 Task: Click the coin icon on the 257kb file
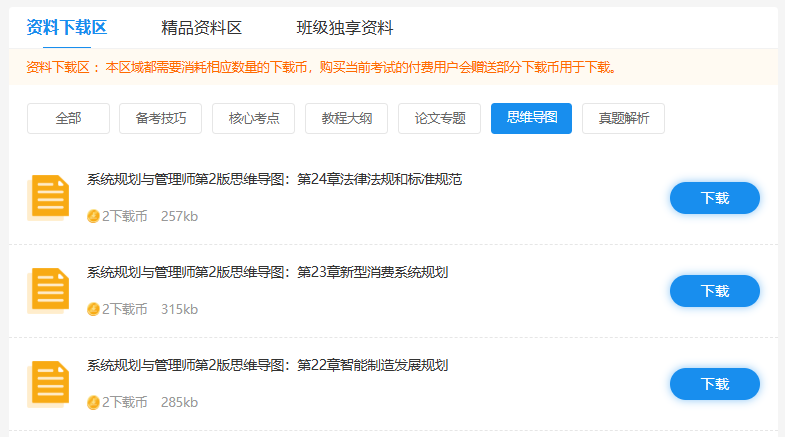click(93, 216)
